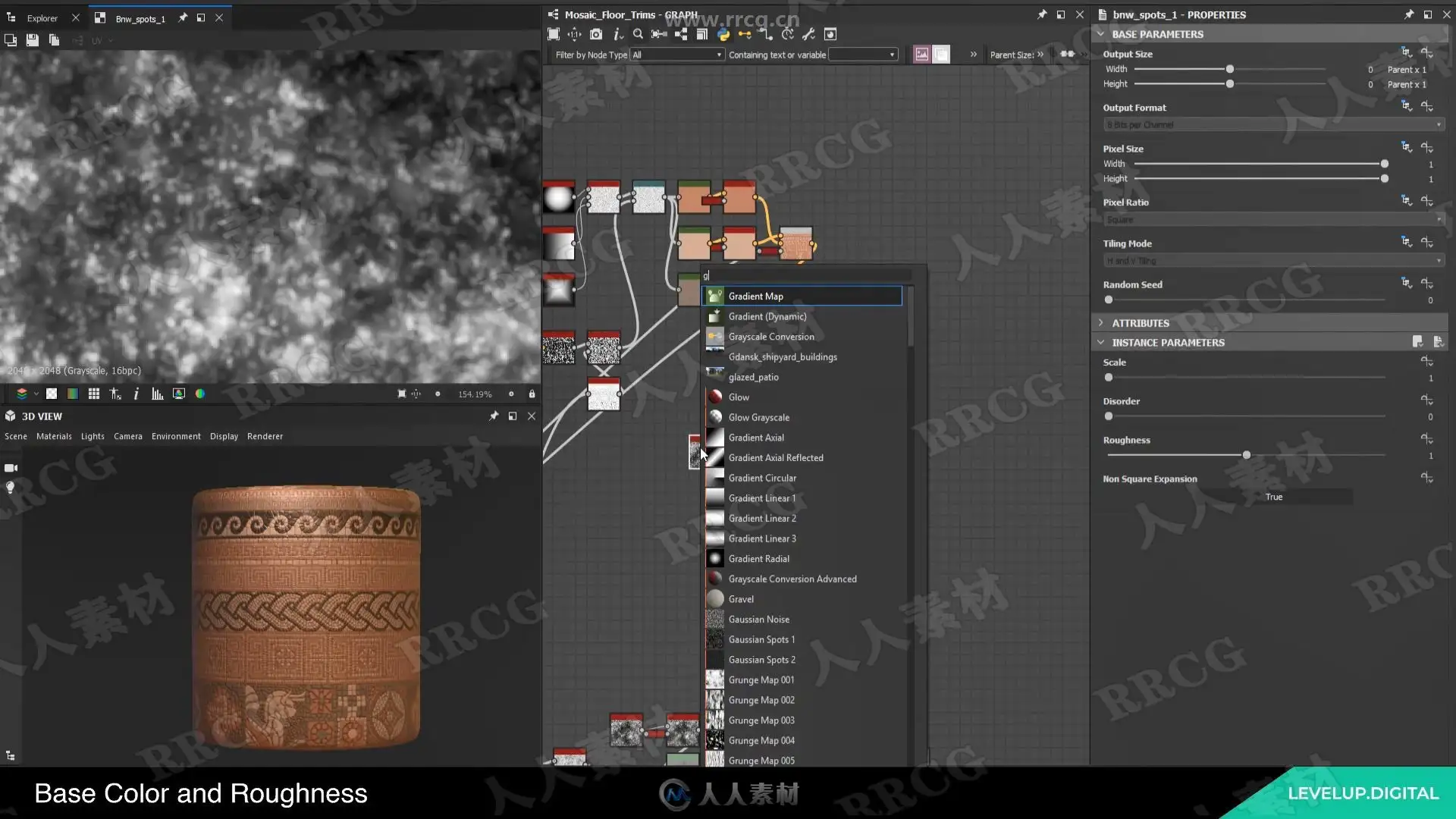Select Gradient Linear 1 from node list
Image resolution: width=1456 pixels, height=819 pixels.
(x=761, y=498)
